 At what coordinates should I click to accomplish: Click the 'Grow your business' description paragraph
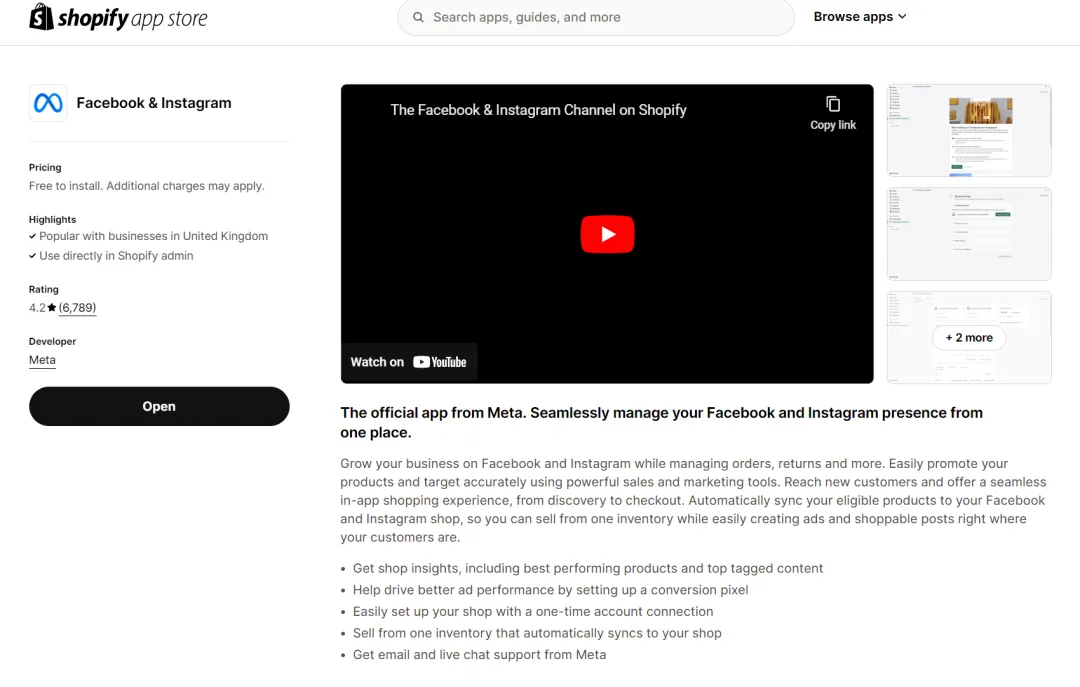(x=693, y=500)
